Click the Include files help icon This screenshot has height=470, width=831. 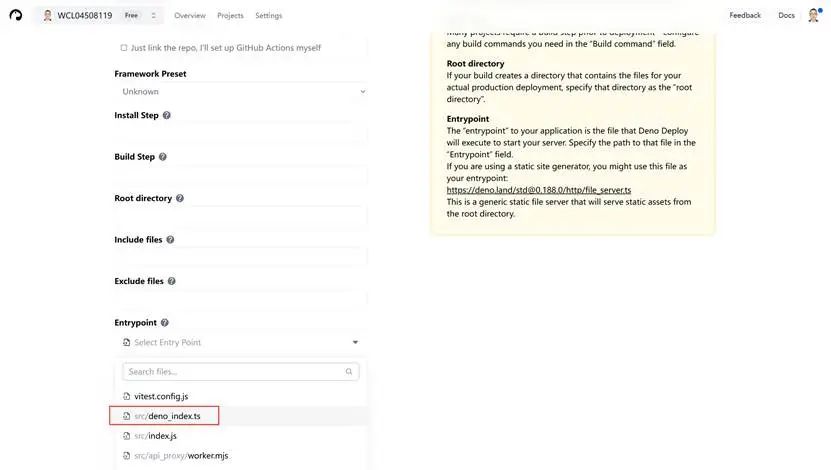pos(171,240)
